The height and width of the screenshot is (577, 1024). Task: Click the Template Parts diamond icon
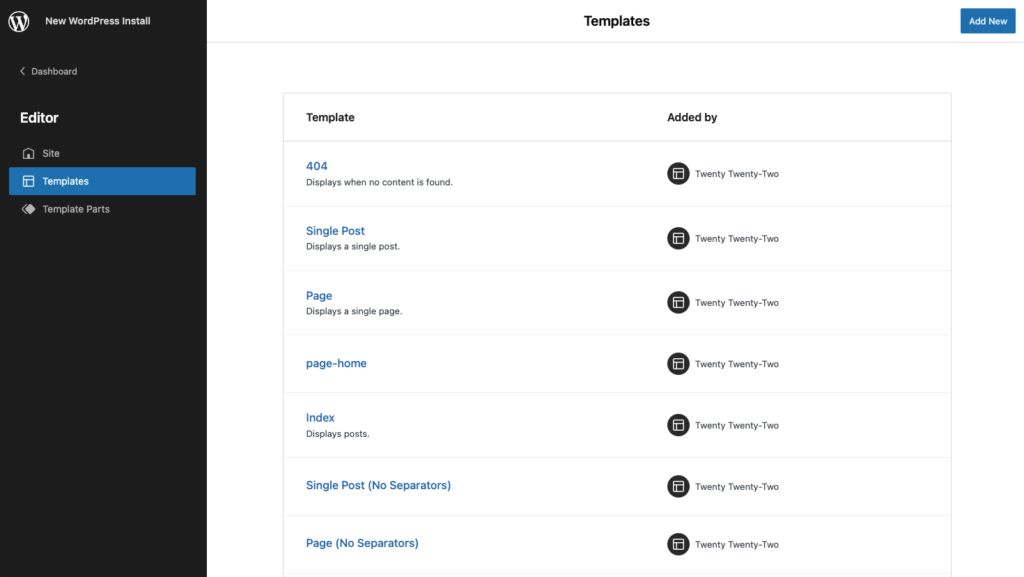click(28, 209)
